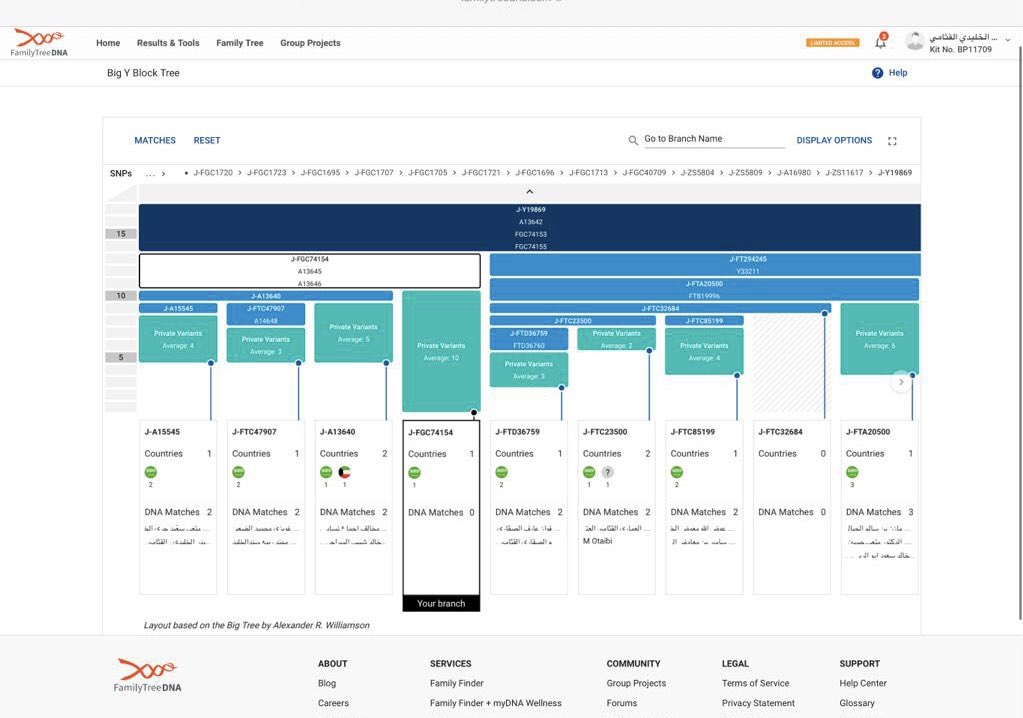Click the user profile avatar icon
The height and width of the screenshot is (718, 1023).
pyautogui.click(x=915, y=41)
